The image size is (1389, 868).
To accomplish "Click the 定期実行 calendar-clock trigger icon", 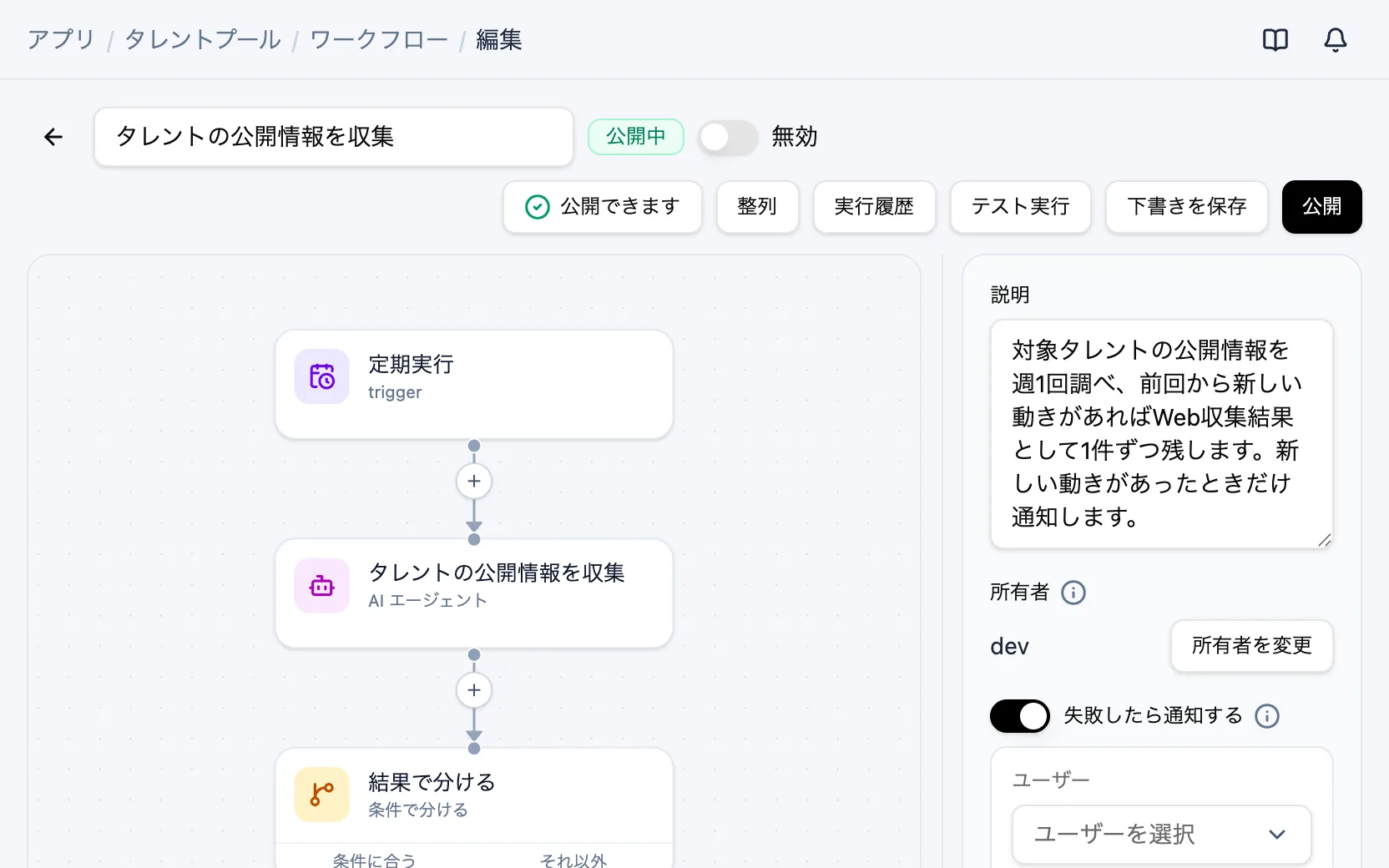I will [x=322, y=376].
